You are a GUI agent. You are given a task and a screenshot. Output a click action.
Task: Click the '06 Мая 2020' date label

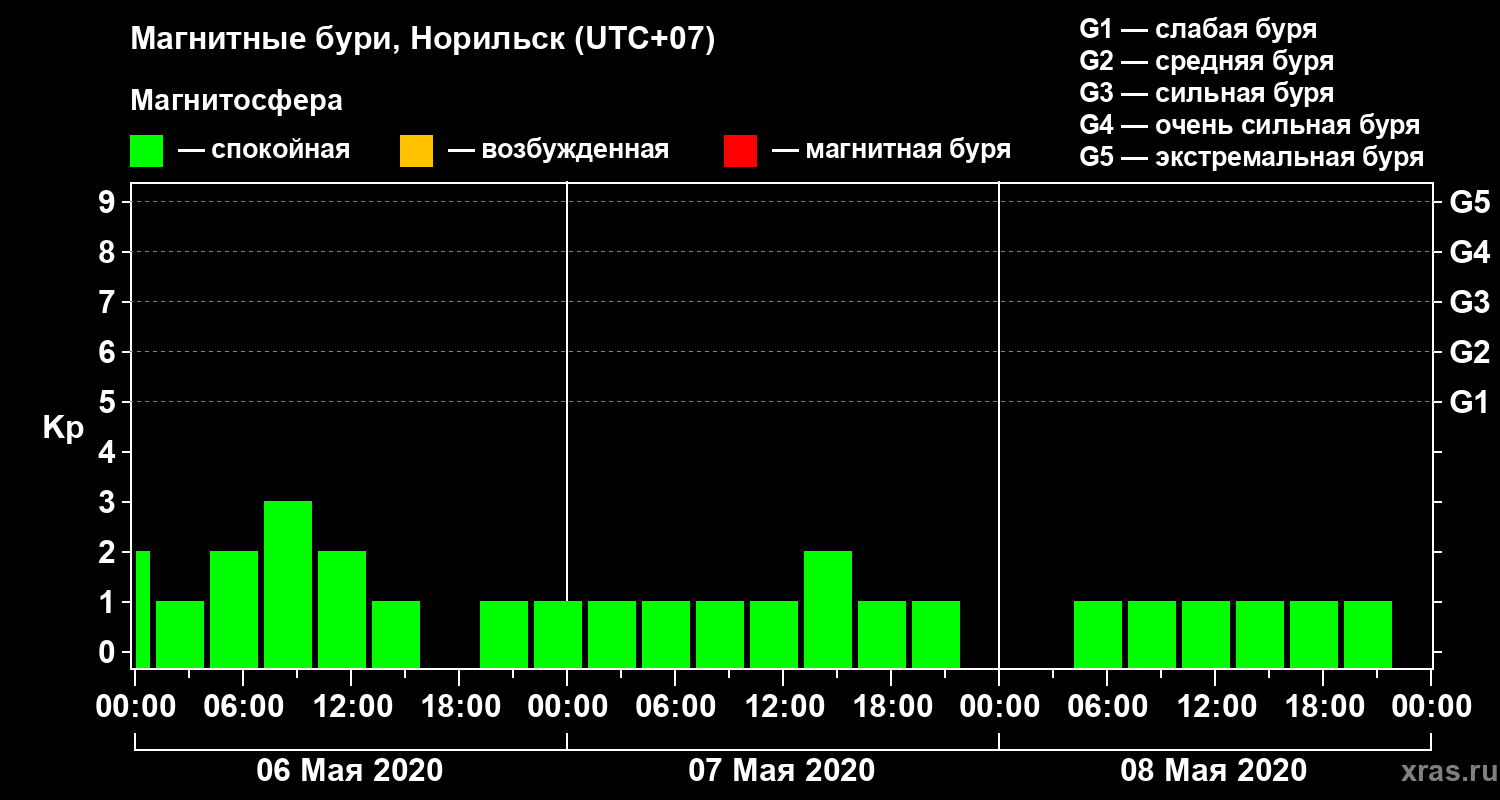[350, 770]
